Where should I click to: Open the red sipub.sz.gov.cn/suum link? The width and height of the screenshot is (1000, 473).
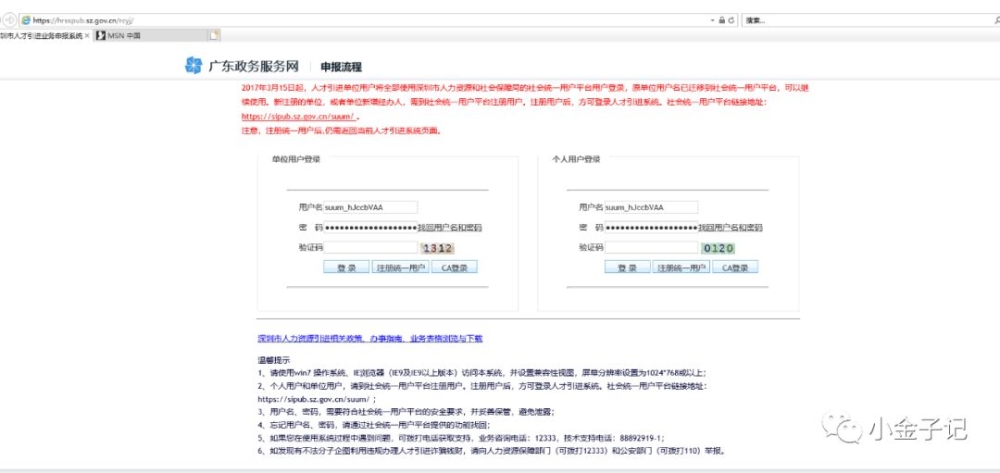pos(298,117)
